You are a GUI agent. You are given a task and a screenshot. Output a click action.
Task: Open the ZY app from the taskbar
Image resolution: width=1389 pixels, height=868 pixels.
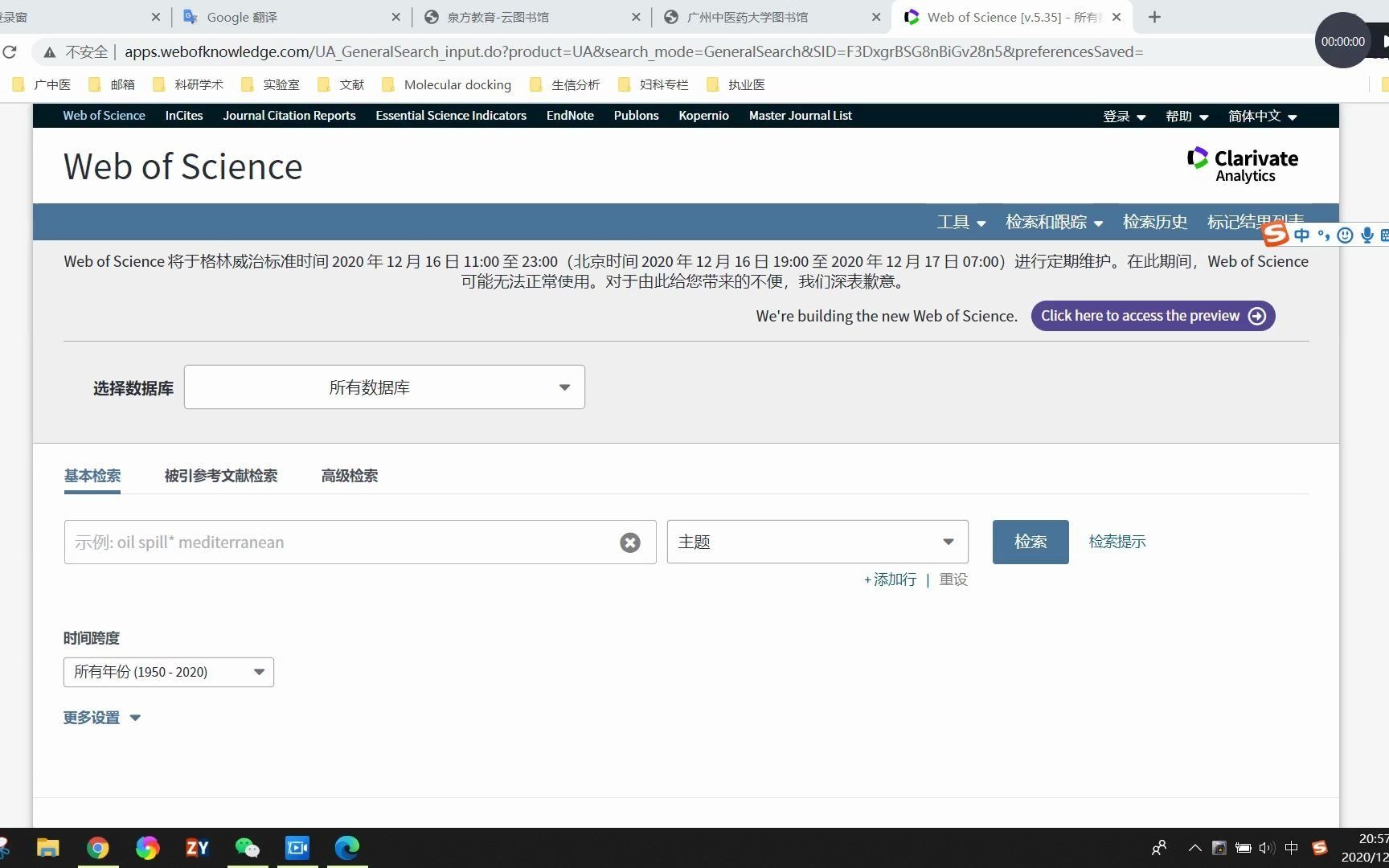click(198, 847)
